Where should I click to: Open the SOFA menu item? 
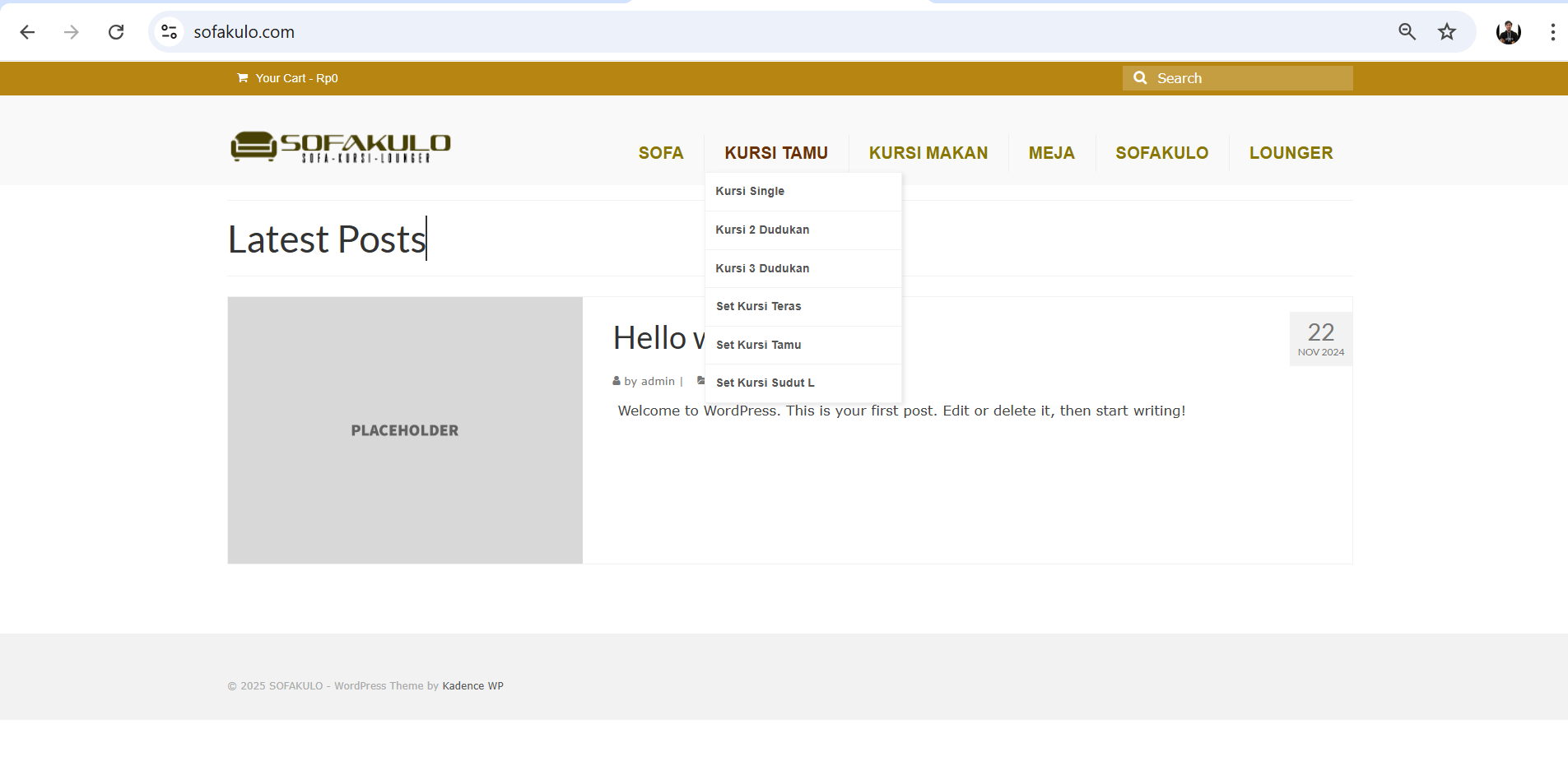pos(661,153)
